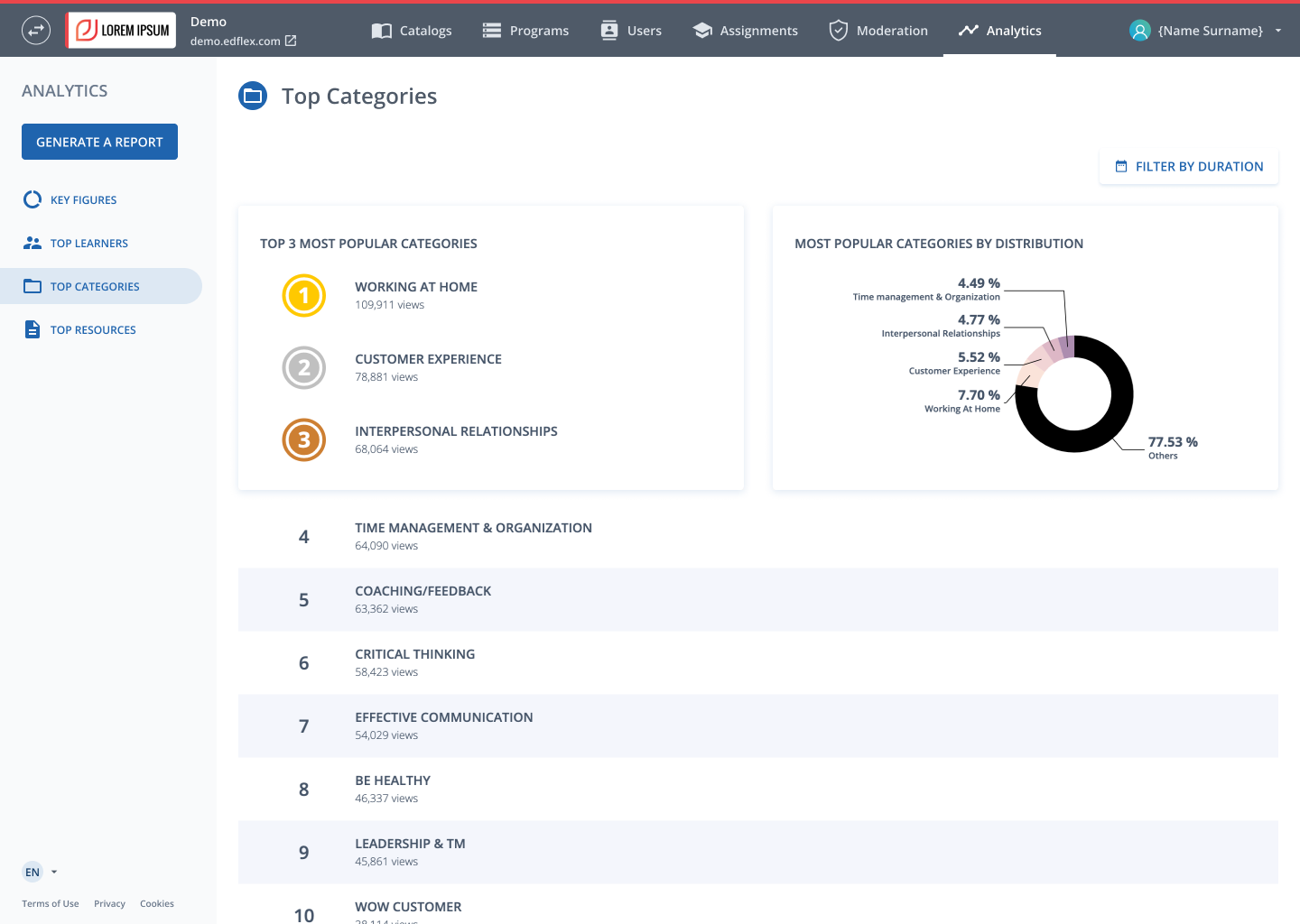This screenshot has height=924, width=1300.
Task: Click the Moderation shield icon
Action: click(x=839, y=31)
